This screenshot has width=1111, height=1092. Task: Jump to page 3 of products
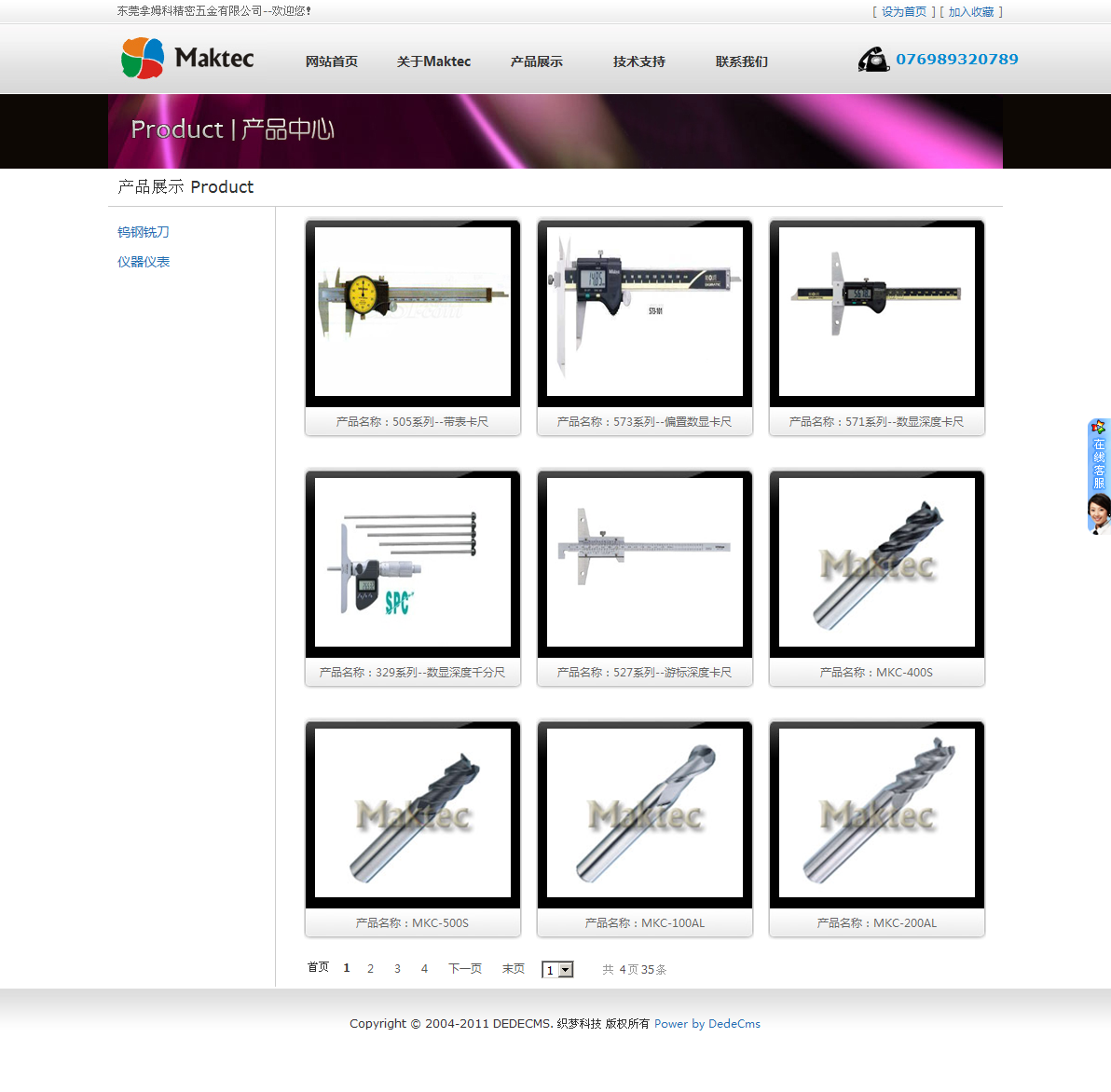tap(397, 969)
